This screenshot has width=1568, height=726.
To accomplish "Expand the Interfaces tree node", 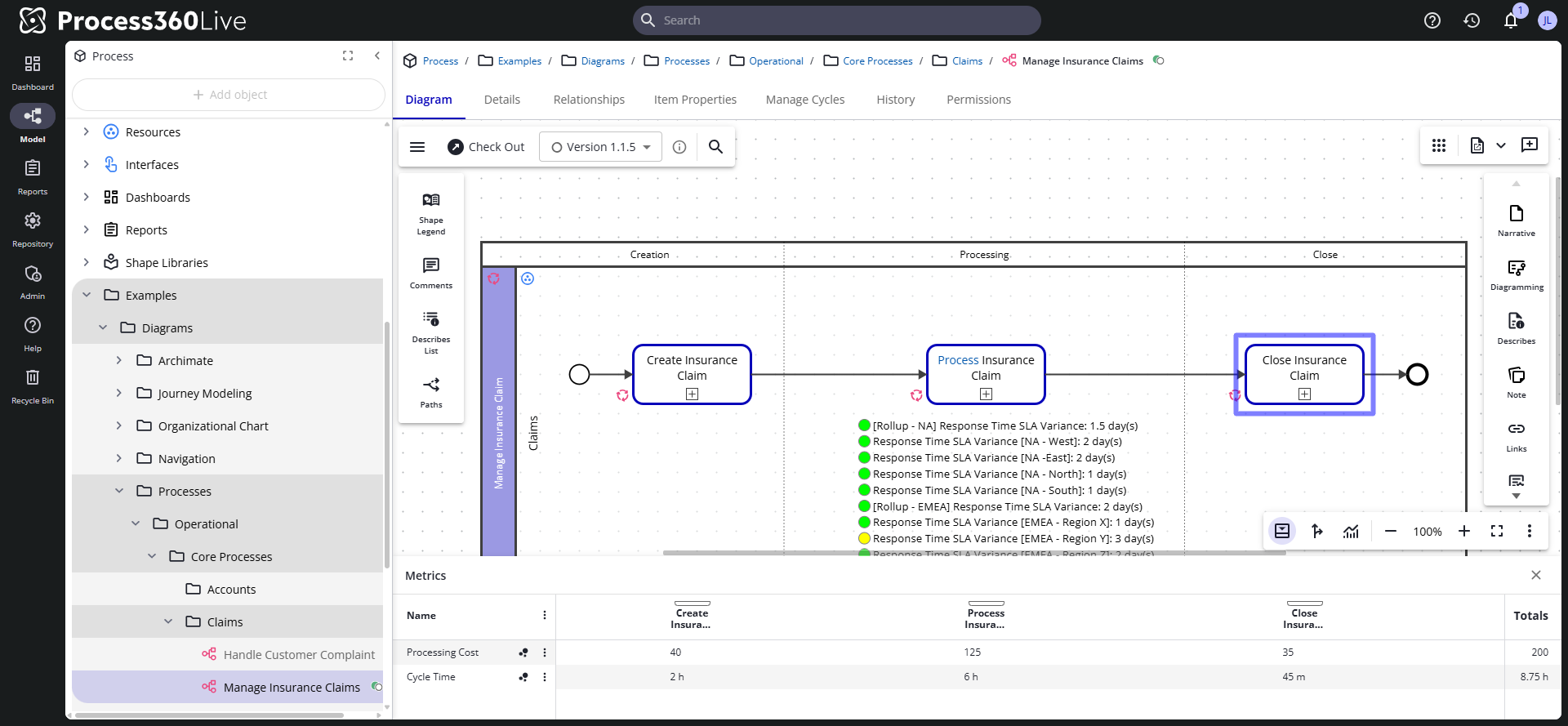I will click(87, 164).
